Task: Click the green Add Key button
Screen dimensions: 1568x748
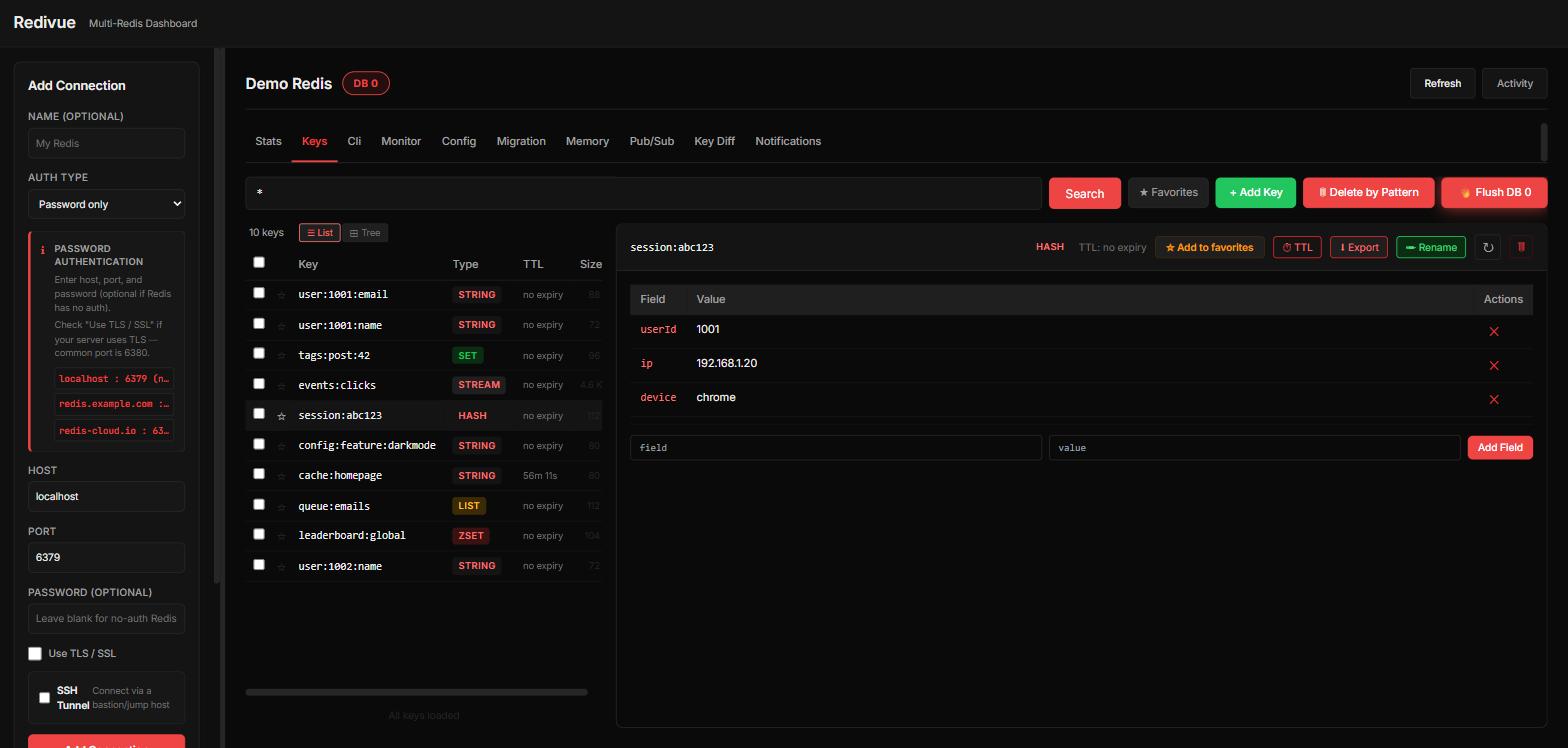Action: pyautogui.click(x=1255, y=192)
